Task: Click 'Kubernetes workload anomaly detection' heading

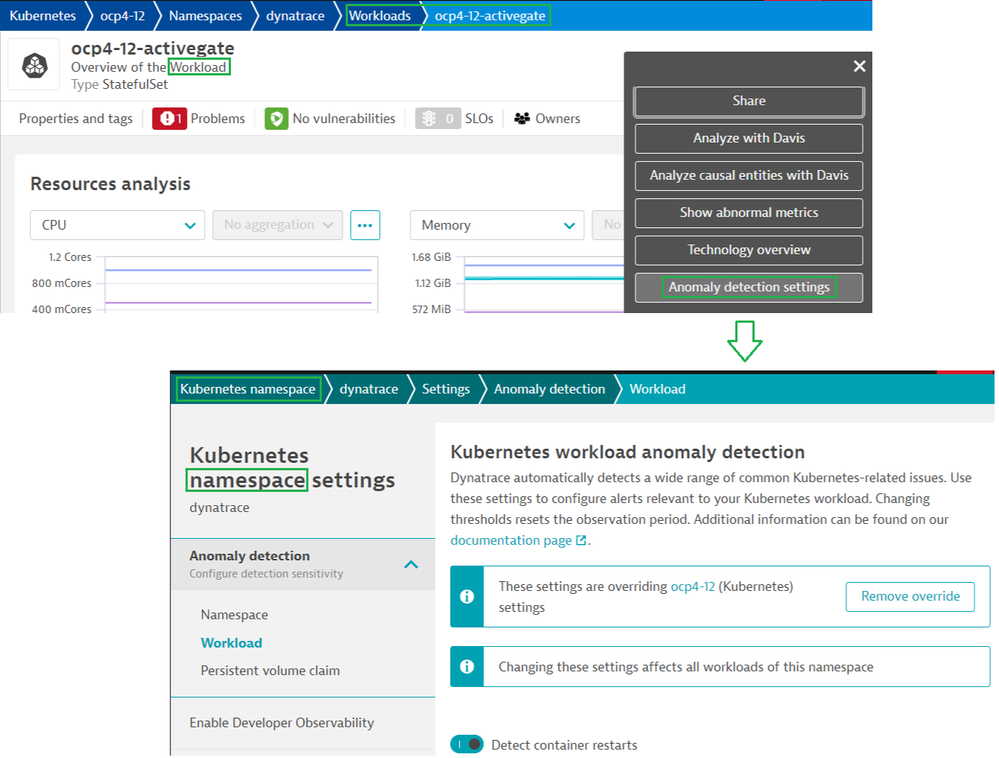Action: (x=628, y=452)
